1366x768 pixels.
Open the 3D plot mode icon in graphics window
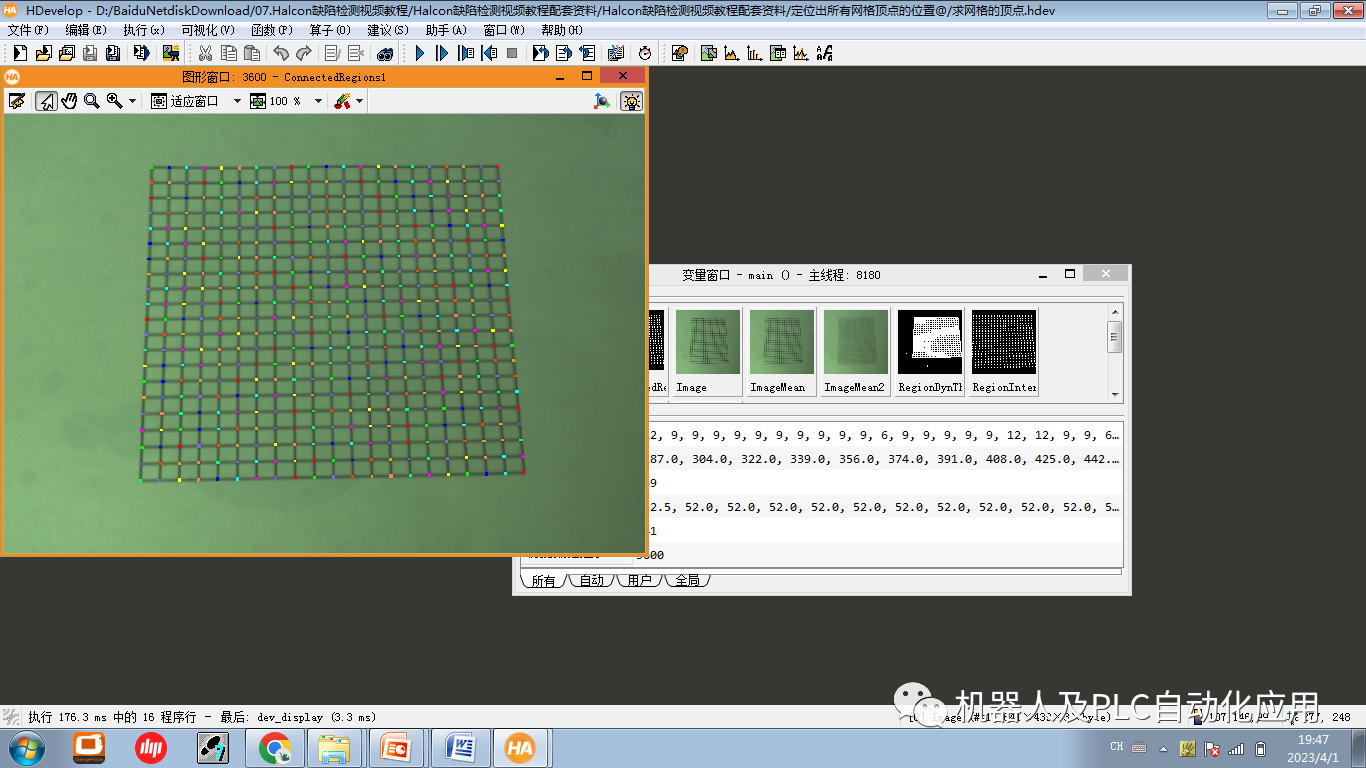(x=602, y=100)
